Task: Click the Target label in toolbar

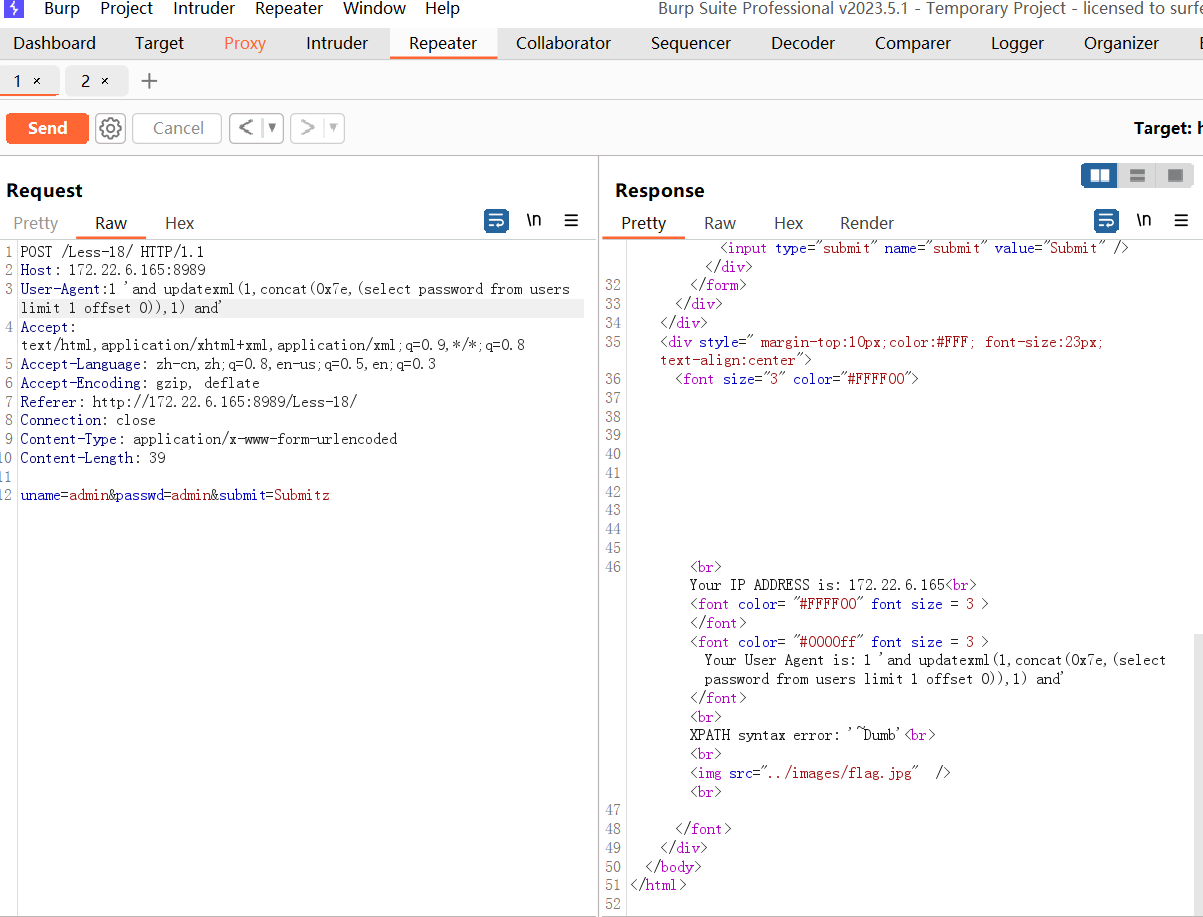Action: coord(1161,128)
